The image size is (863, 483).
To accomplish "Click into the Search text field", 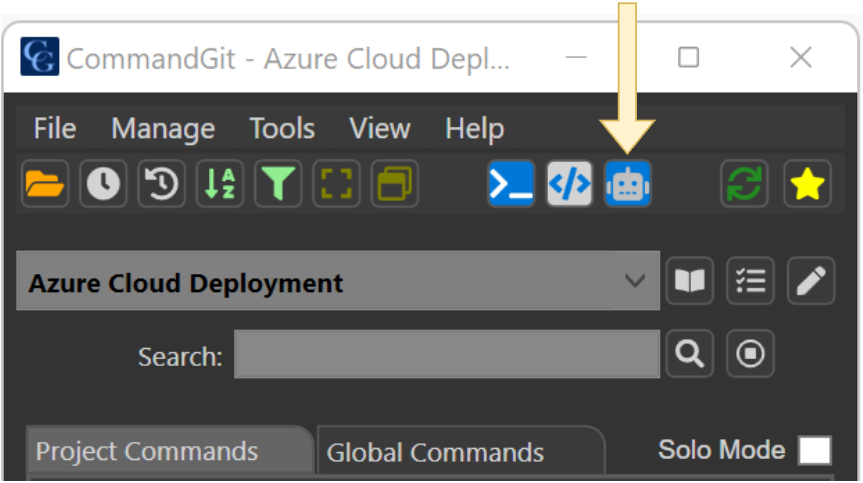I will (446, 355).
